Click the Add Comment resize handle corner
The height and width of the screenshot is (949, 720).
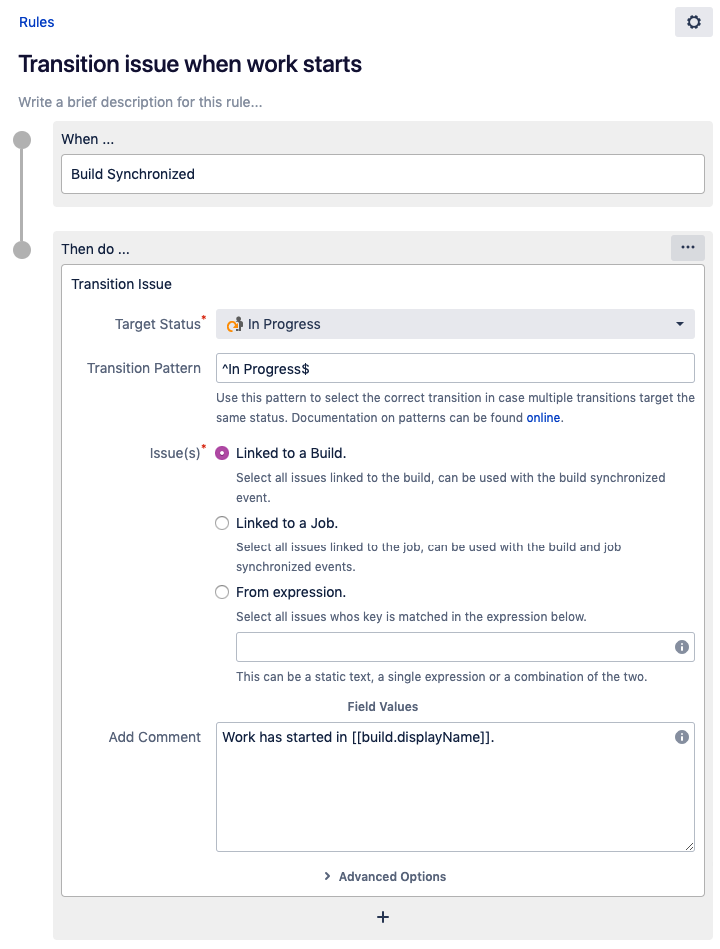[689, 846]
